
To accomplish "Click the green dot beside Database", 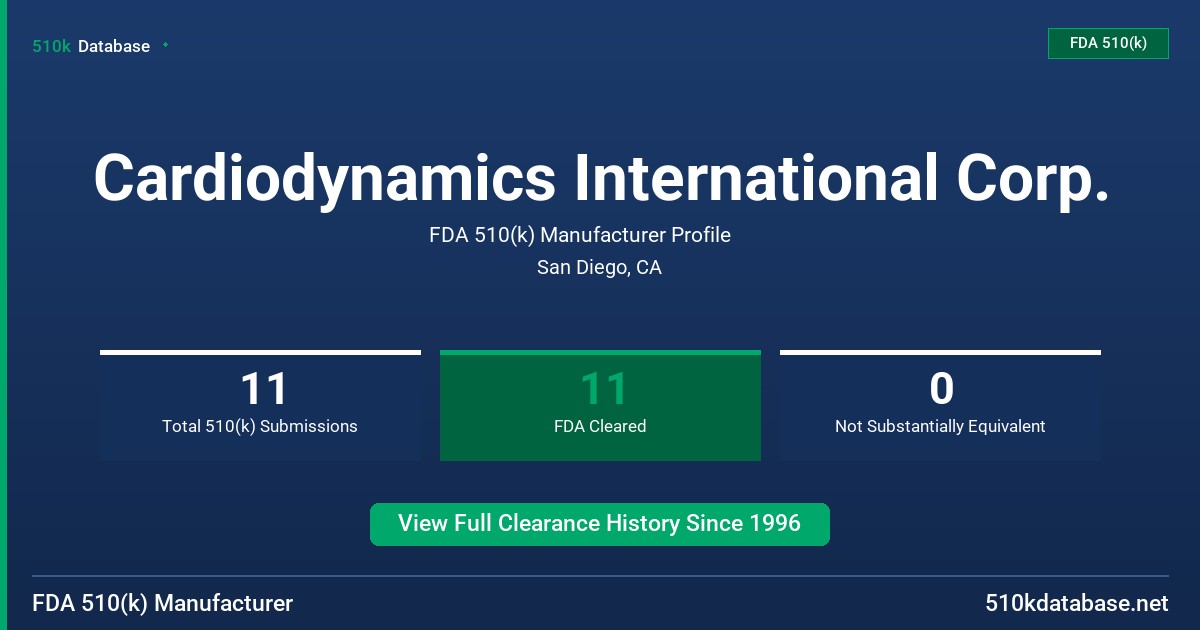I will point(165,45).
